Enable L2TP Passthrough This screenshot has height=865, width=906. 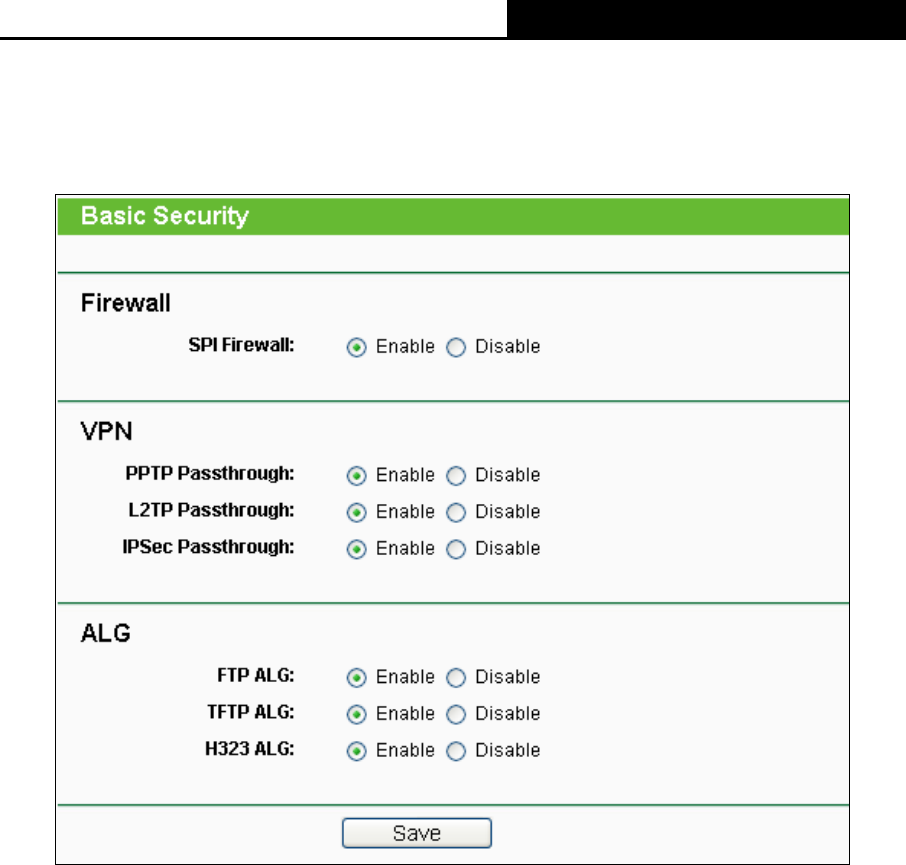357,513
